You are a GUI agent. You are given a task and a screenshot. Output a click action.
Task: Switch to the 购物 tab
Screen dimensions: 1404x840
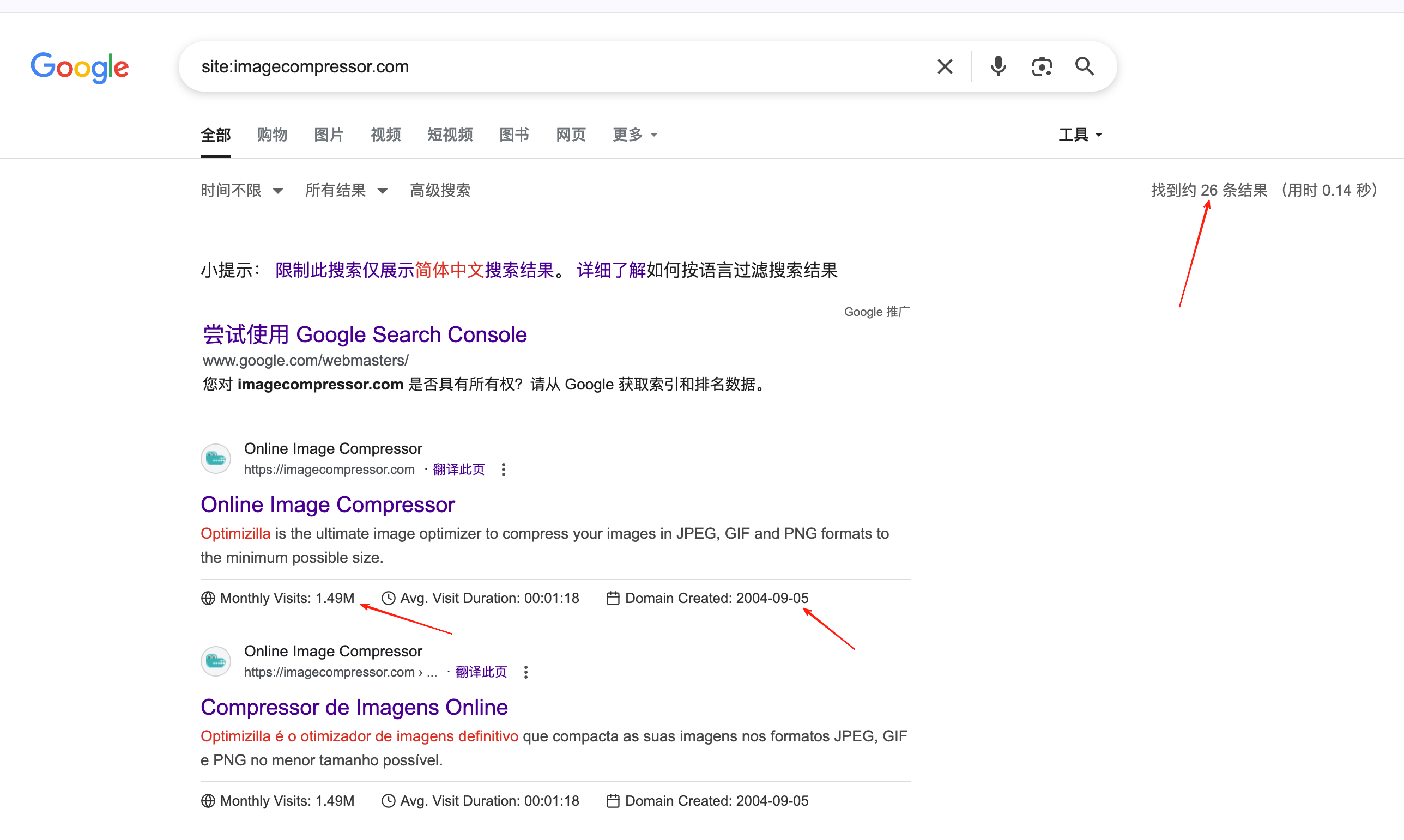(273, 135)
